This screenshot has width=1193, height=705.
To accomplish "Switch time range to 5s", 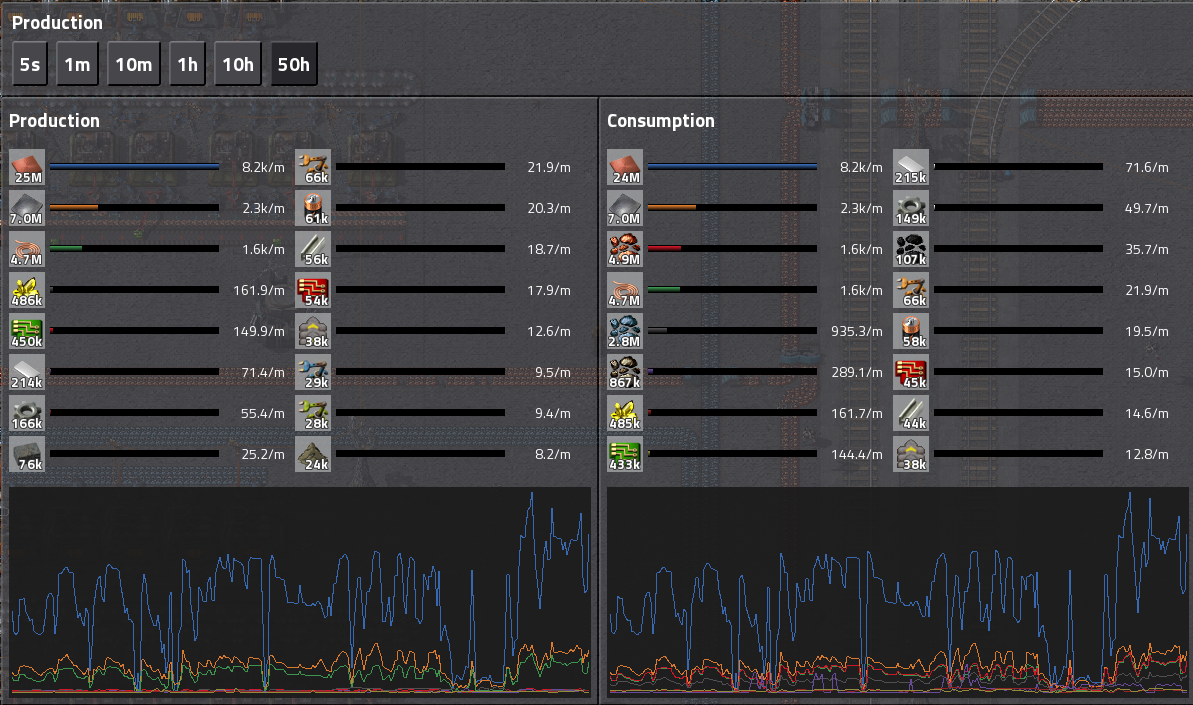I will click(30, 64).
